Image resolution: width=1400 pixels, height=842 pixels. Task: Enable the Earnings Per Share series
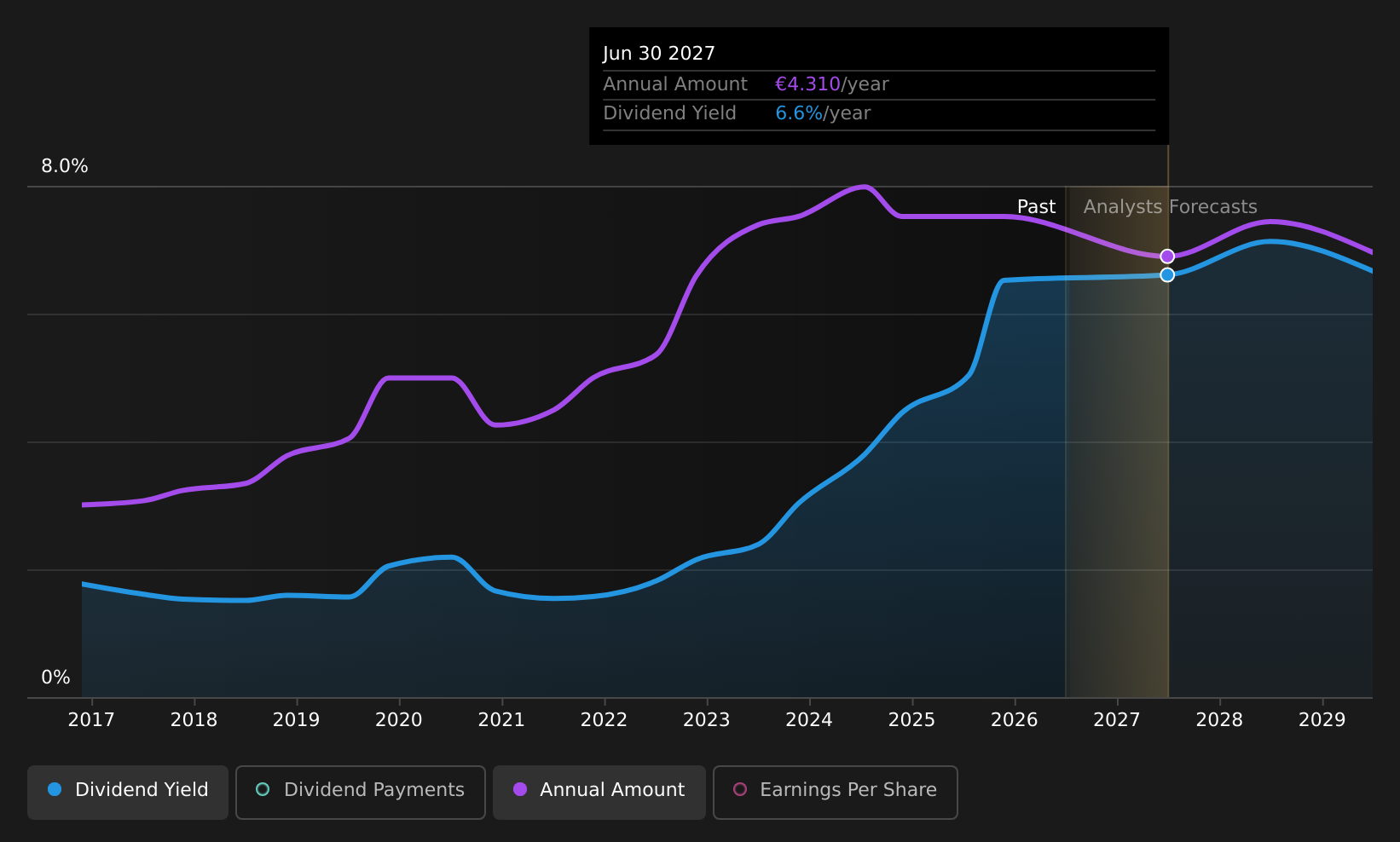coord(836,792)
